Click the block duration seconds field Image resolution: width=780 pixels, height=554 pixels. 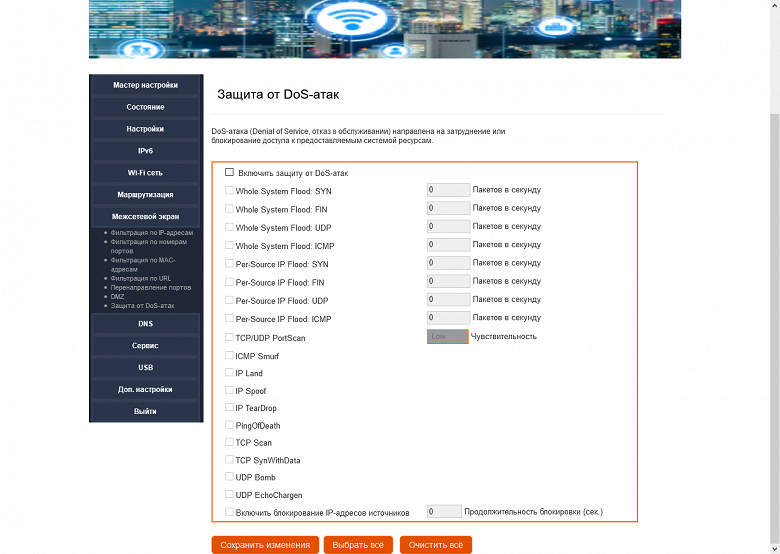click(444, 511)
